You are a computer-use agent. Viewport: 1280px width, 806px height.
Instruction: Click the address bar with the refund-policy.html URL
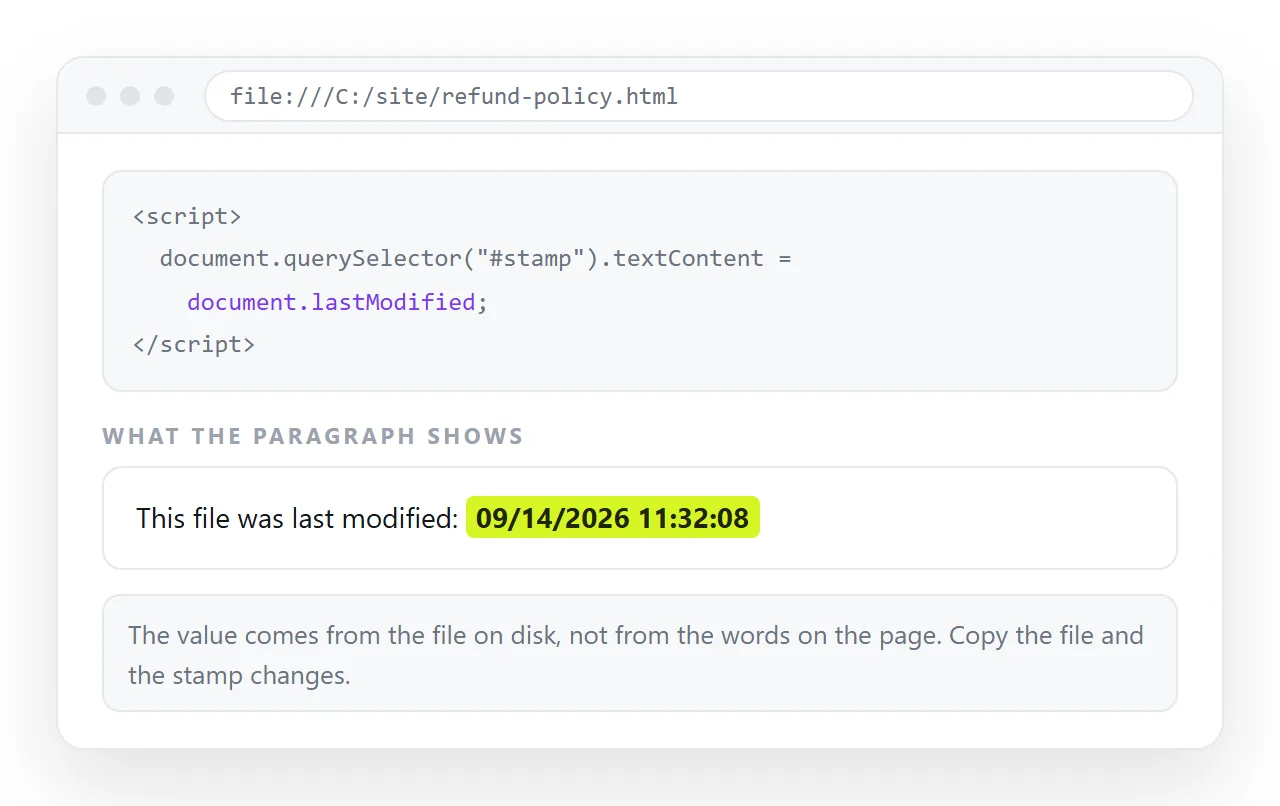tap(699, 96)
